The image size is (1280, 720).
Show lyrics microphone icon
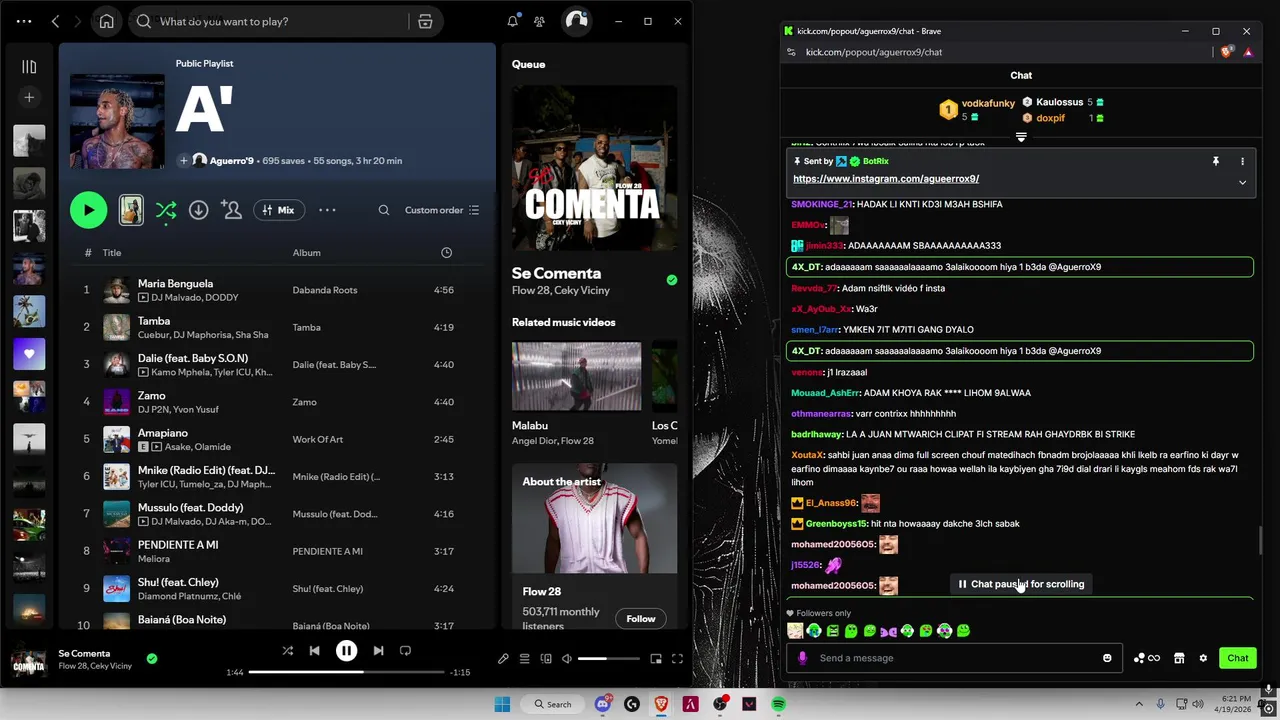coord(503,659)
